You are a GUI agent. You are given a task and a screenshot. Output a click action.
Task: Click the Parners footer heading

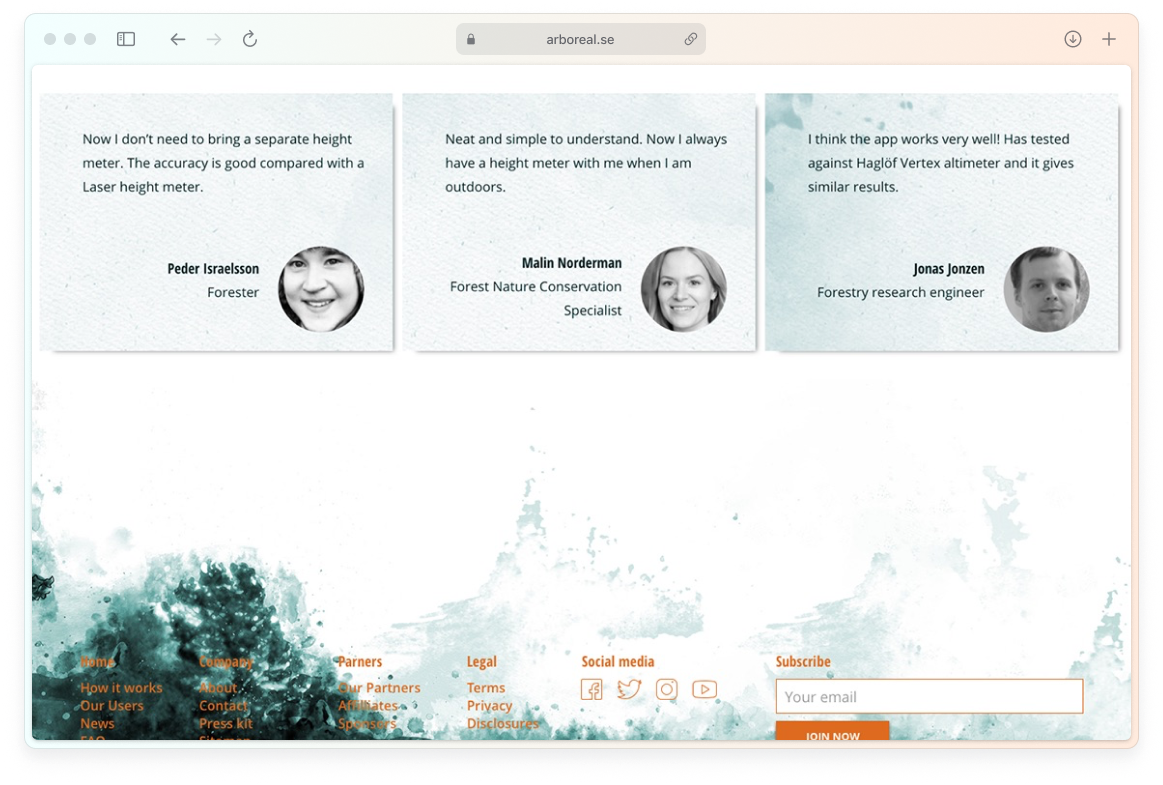pos(360,661)
